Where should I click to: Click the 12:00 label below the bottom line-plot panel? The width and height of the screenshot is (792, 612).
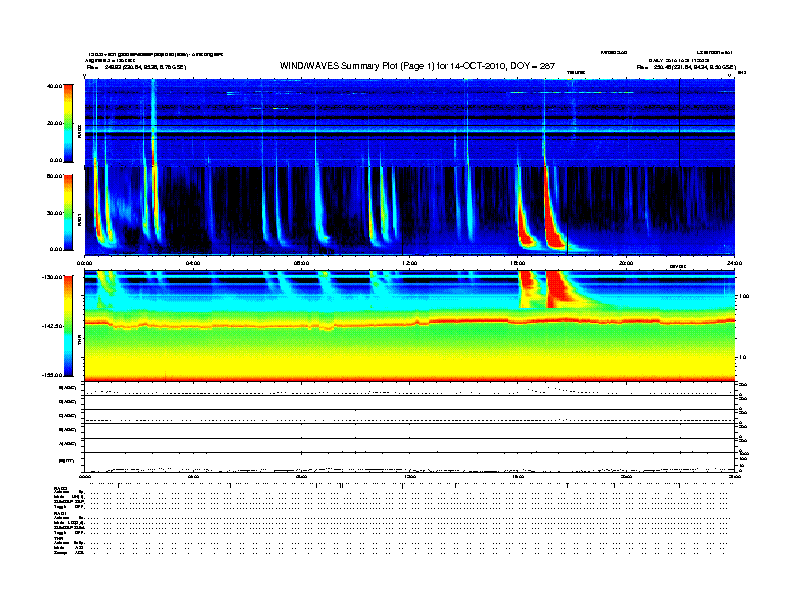click(x=410, y=477)
